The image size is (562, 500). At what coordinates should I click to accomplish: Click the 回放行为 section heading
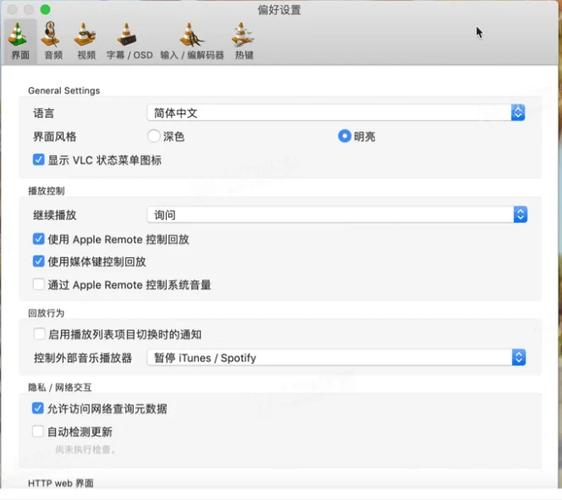(46, 313)
